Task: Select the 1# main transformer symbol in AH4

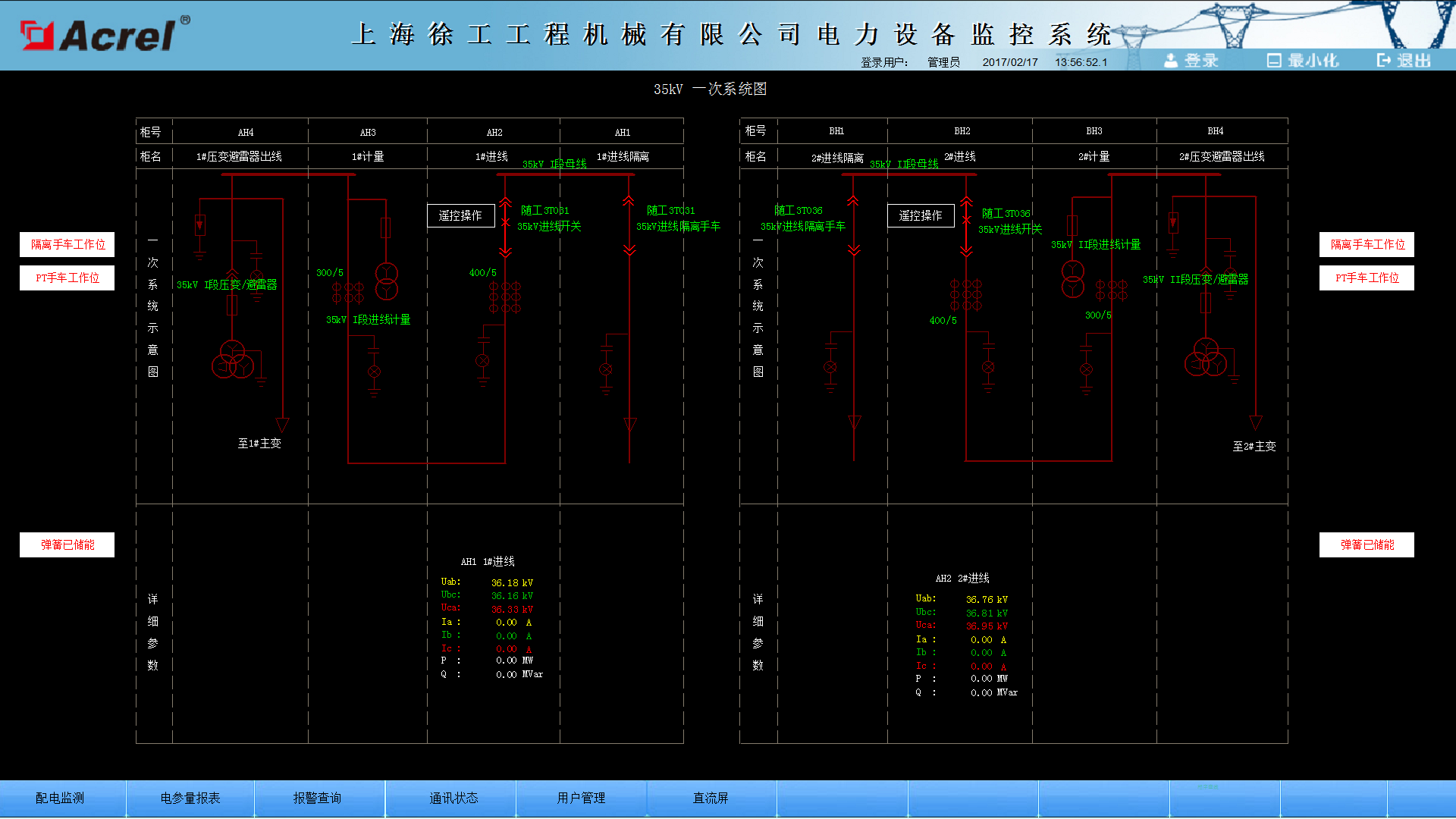Action: pos(232,360)
